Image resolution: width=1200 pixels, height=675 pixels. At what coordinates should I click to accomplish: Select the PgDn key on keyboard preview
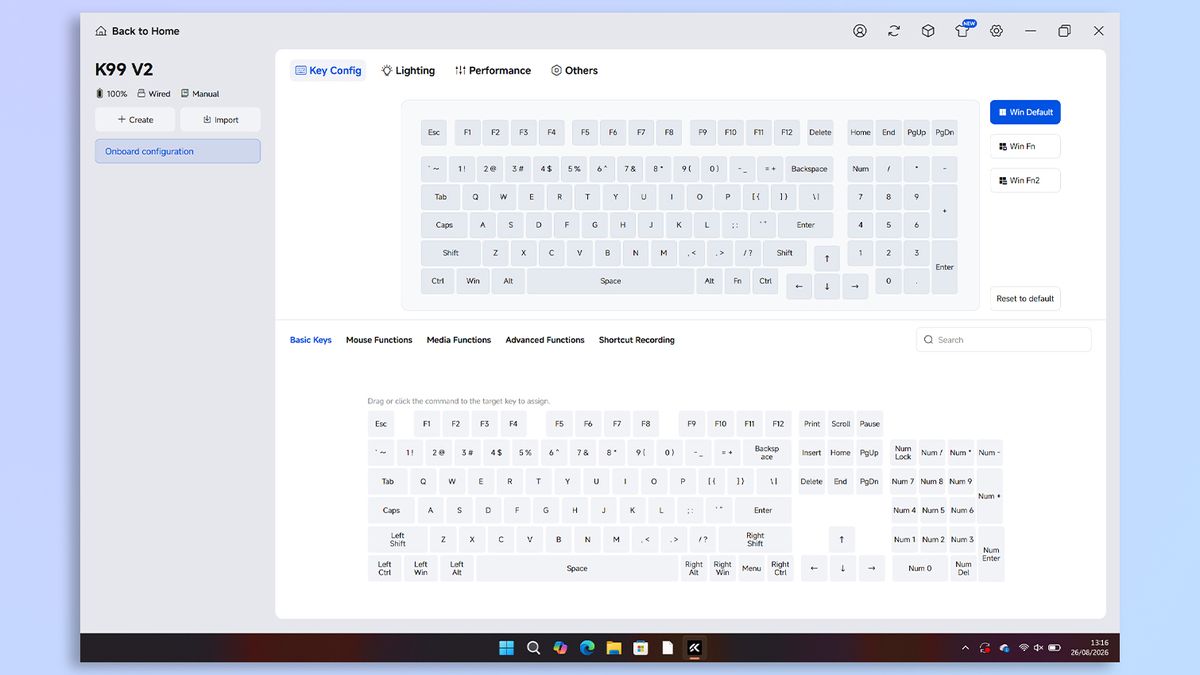(945, 132)
